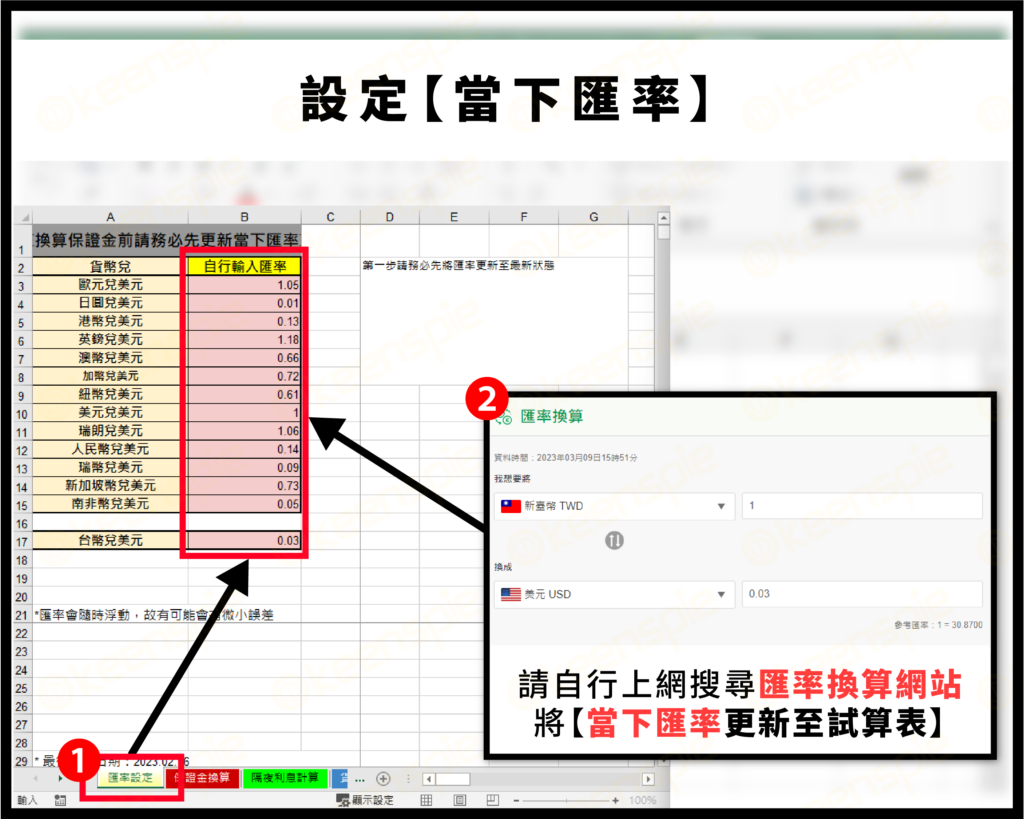Image resolution: width=1024 pixels, height=819 pixels.
Task: Open 顯示設定 via its status bar icon
Action: pos(344,800)
